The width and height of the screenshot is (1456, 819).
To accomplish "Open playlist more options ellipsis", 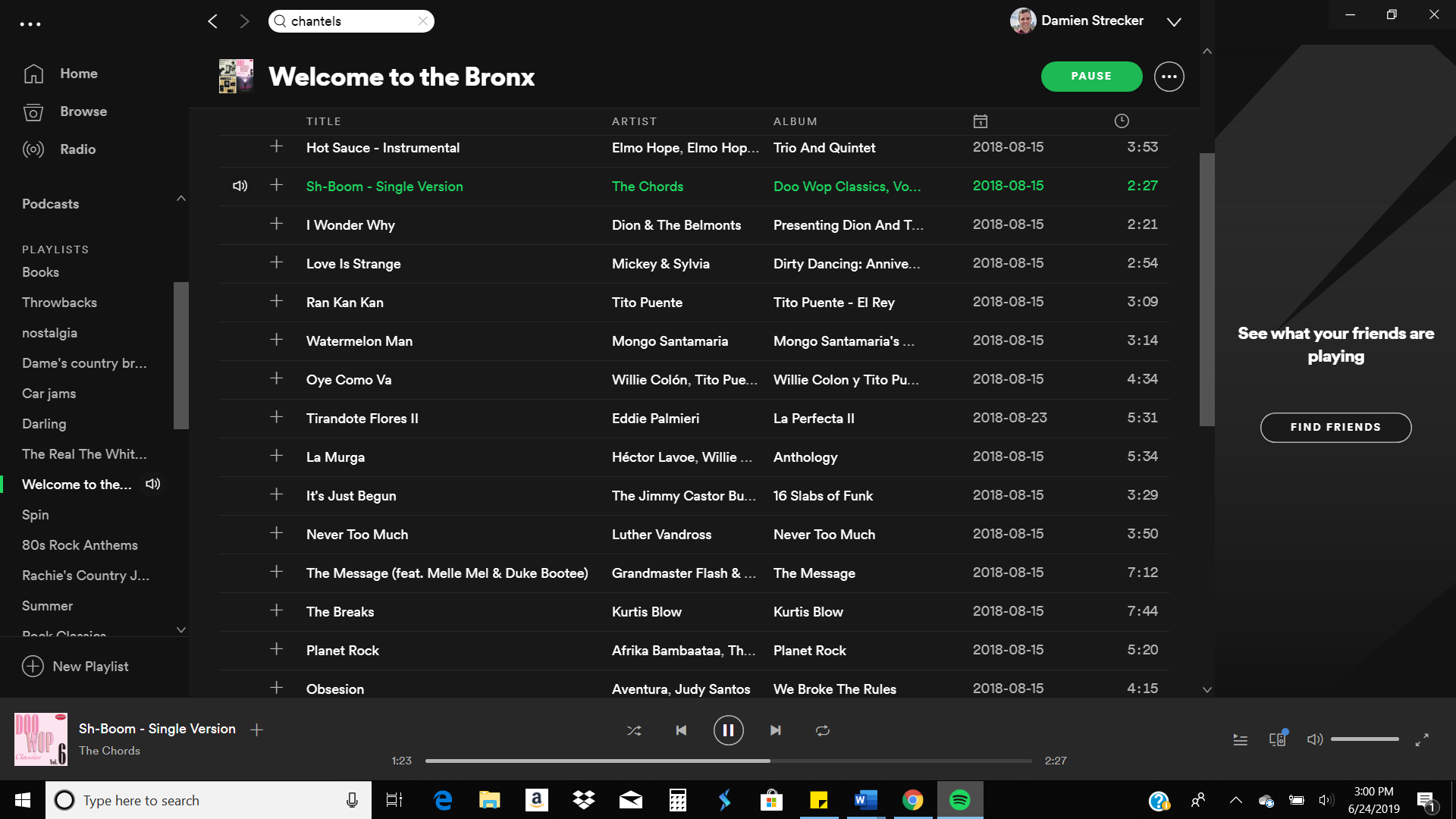I will (1169, 77).
